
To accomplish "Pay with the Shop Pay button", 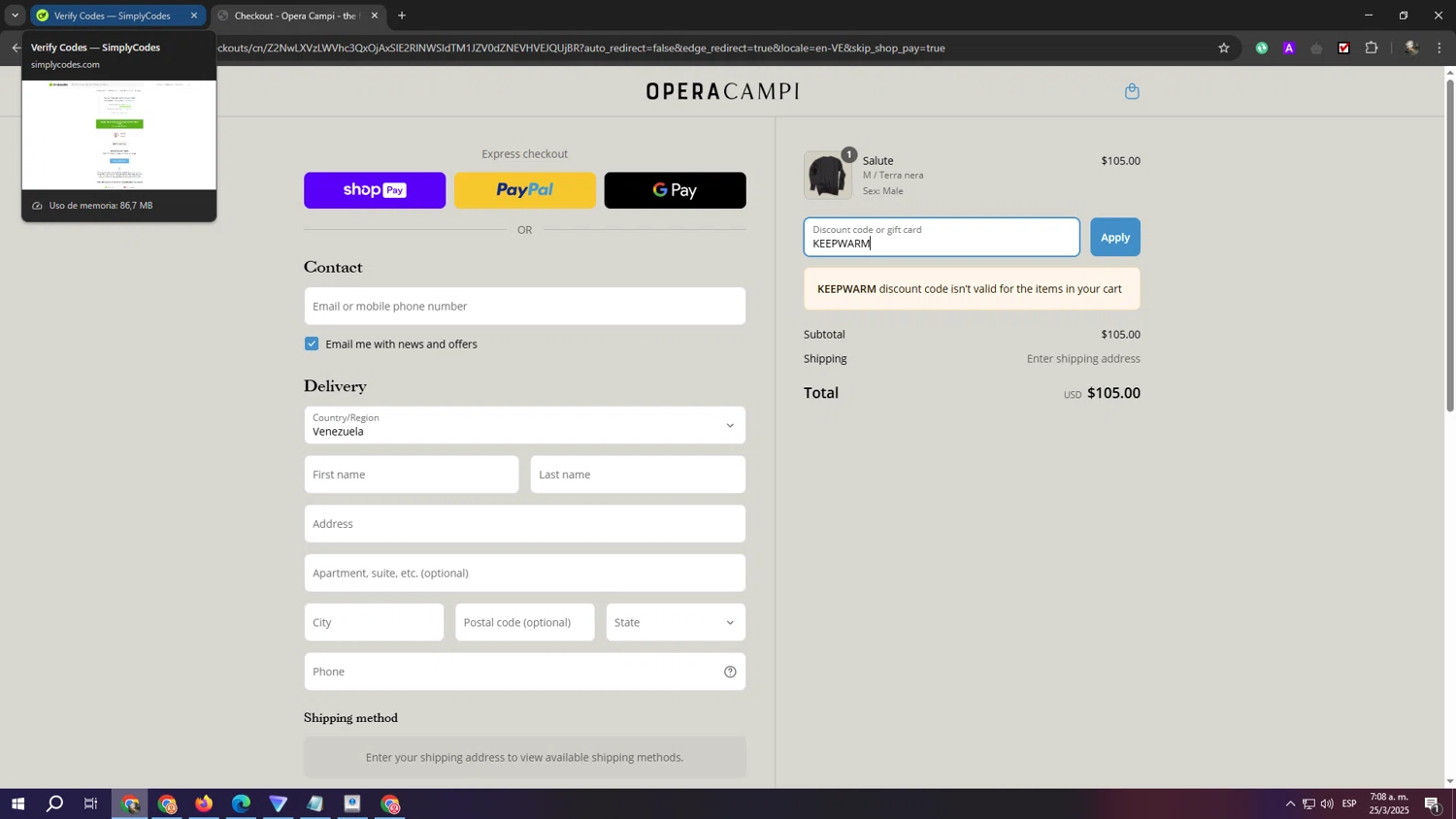I will click(375, 190).
